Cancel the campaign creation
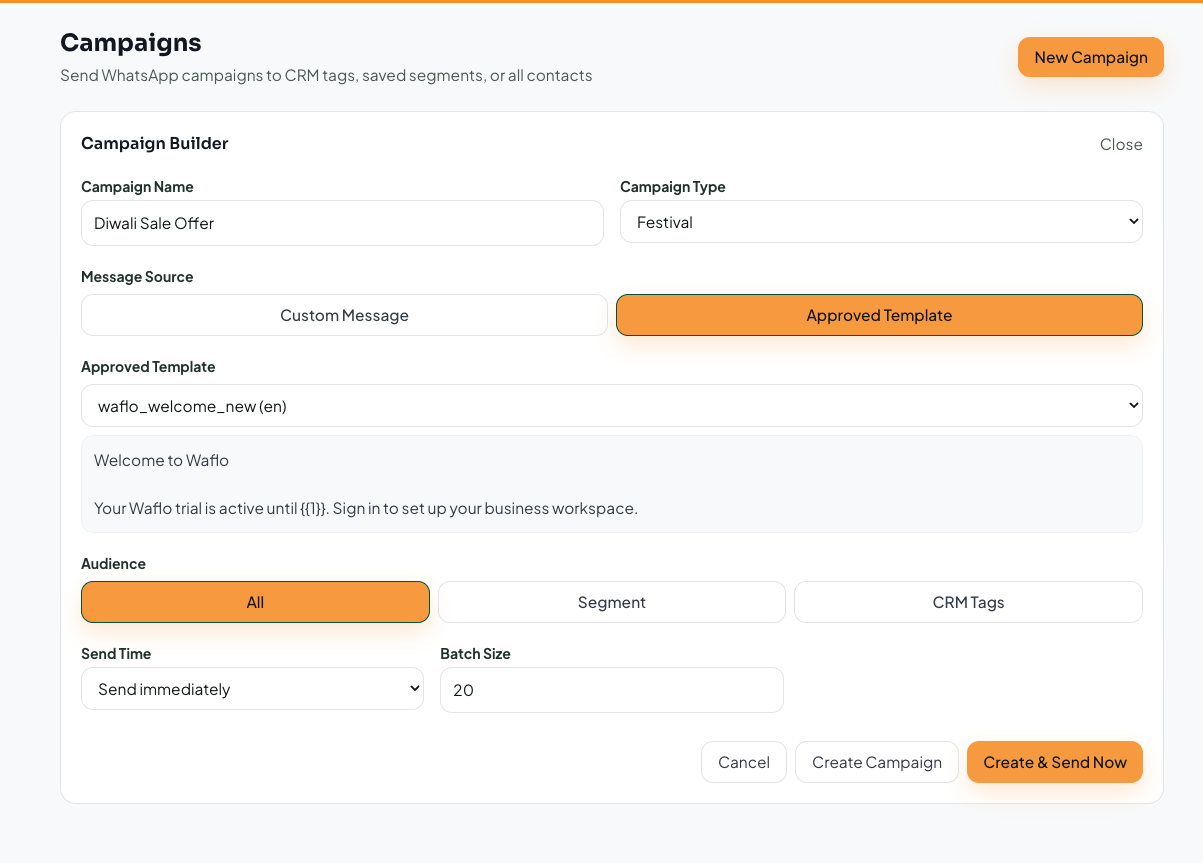Image resolution: width=1203 pixels, height=863 pixels. tap(744, 762)
